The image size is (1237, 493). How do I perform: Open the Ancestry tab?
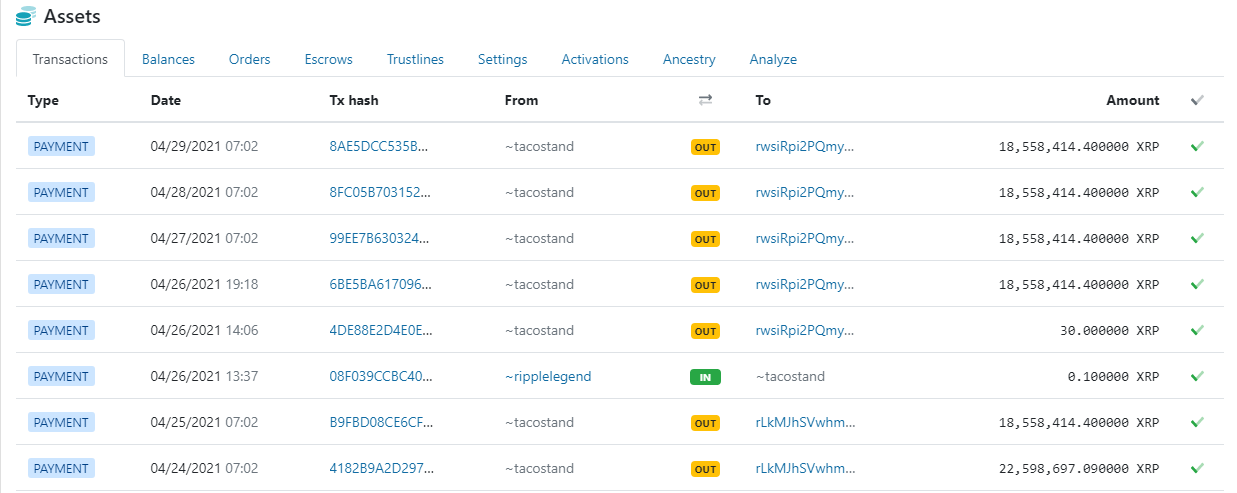(689, 59)
